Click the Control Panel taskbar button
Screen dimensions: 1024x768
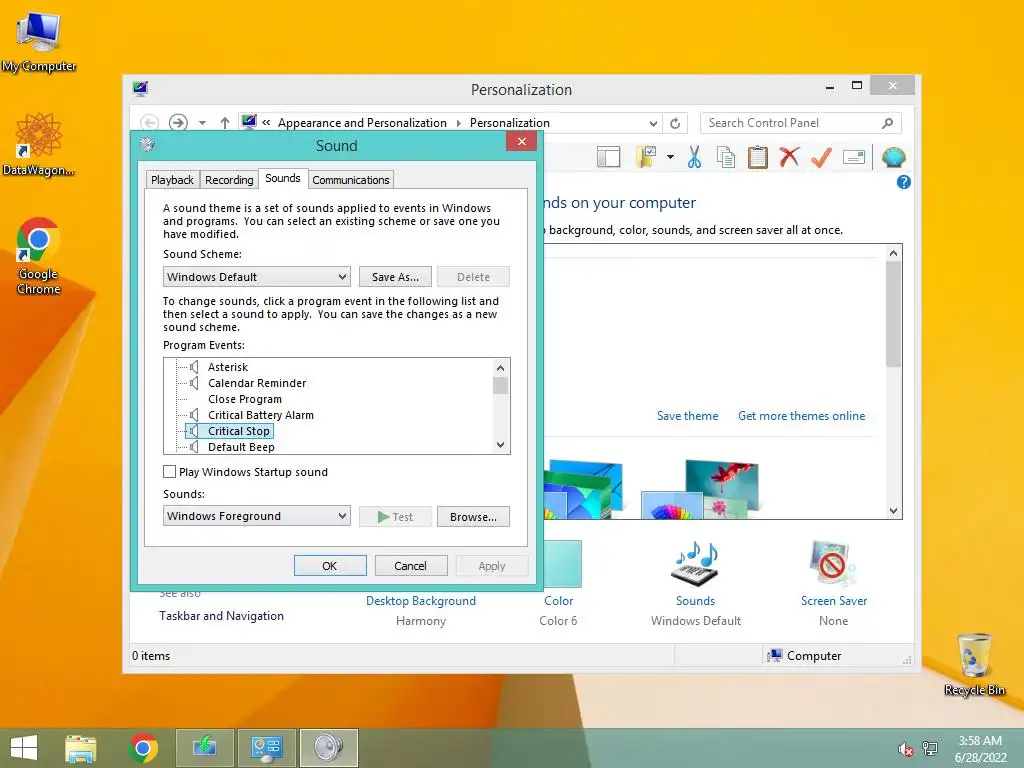point(266,748)
